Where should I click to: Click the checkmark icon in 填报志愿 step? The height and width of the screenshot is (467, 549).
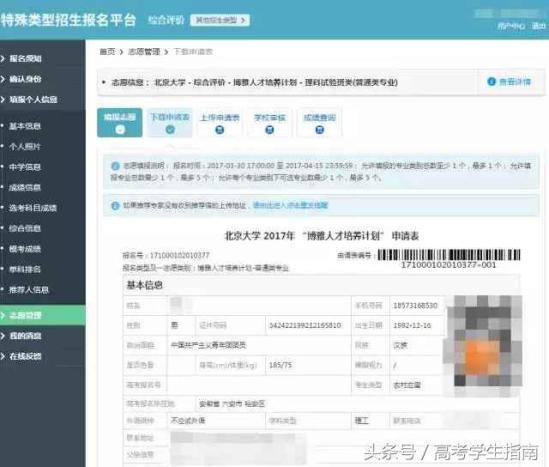pos(120,130)
